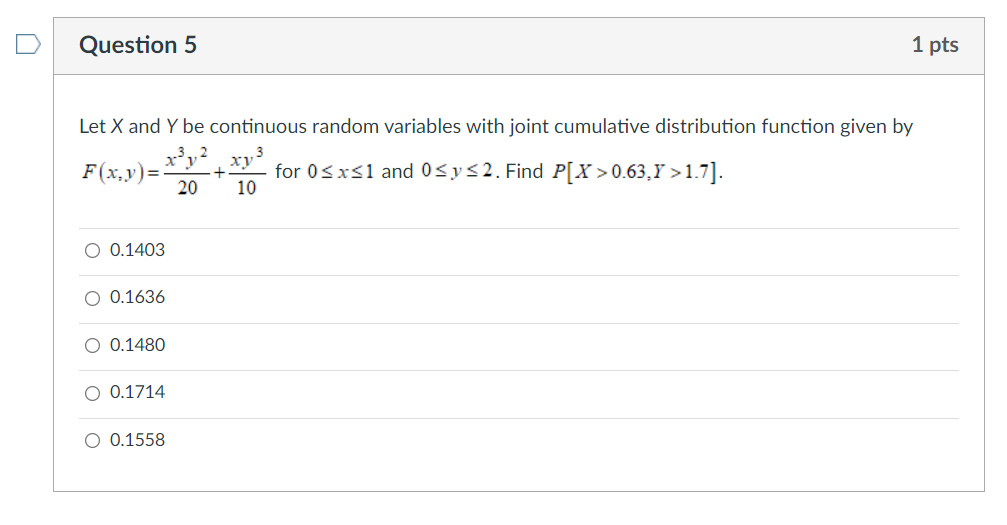Select the radio button for 0.1403

[x=92, y=251]
